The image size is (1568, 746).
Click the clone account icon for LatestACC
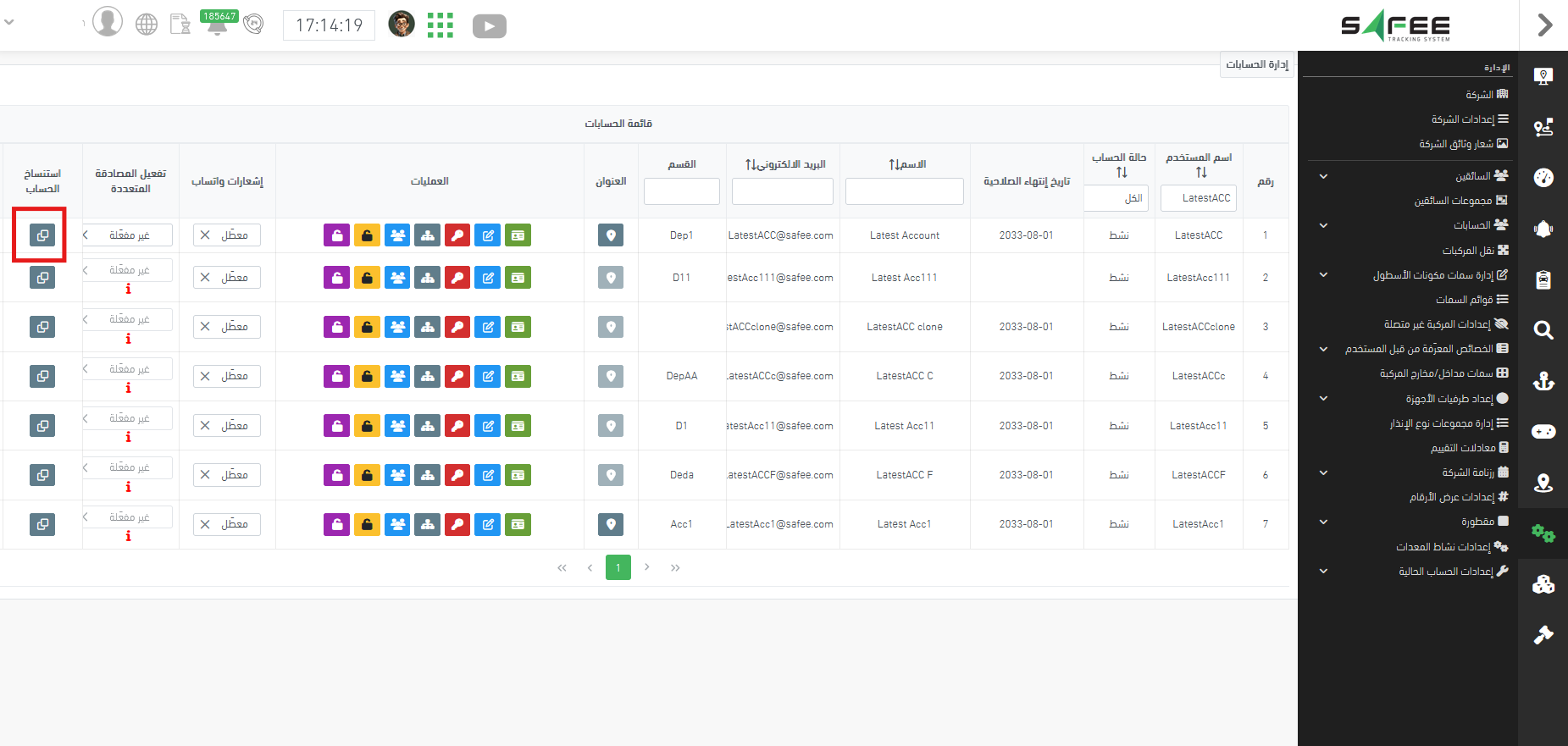[42, 235]
